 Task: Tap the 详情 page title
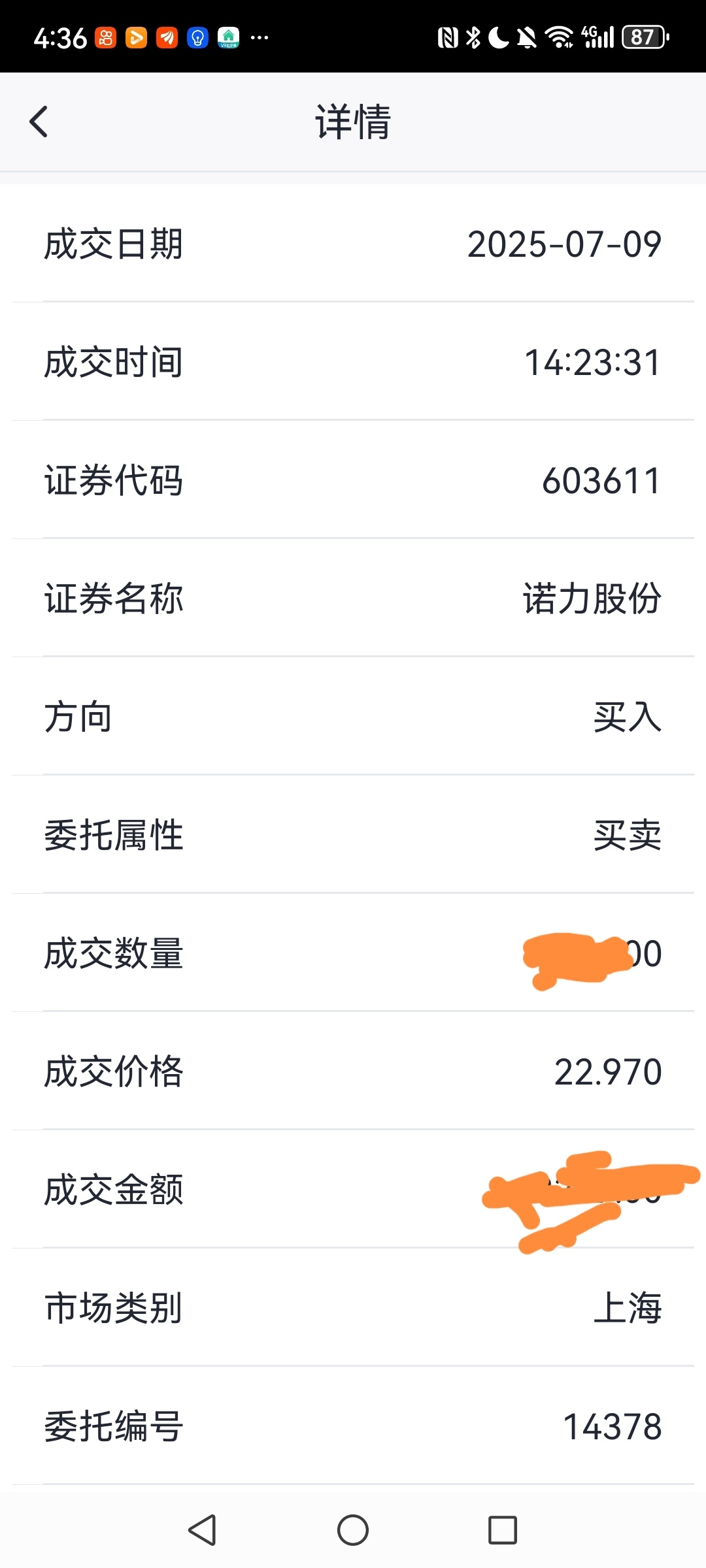(x=353, y=122)
